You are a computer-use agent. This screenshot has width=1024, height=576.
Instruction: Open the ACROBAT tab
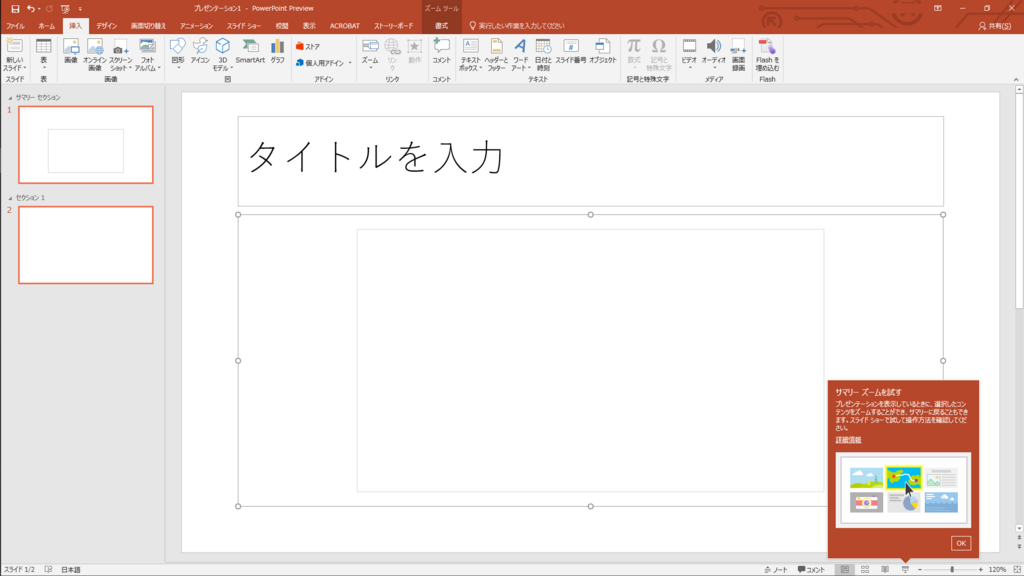(x=345, y=26)
